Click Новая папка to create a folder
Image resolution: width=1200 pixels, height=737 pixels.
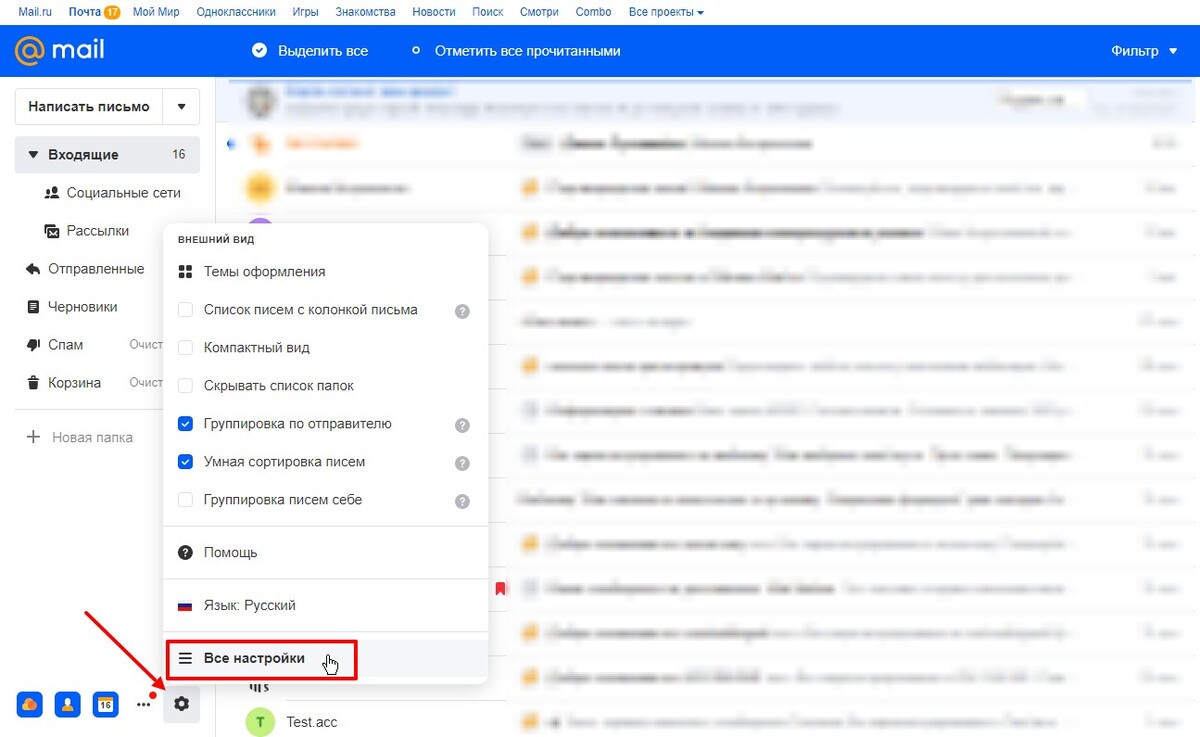pyautogui.click(x=92, y=437)
